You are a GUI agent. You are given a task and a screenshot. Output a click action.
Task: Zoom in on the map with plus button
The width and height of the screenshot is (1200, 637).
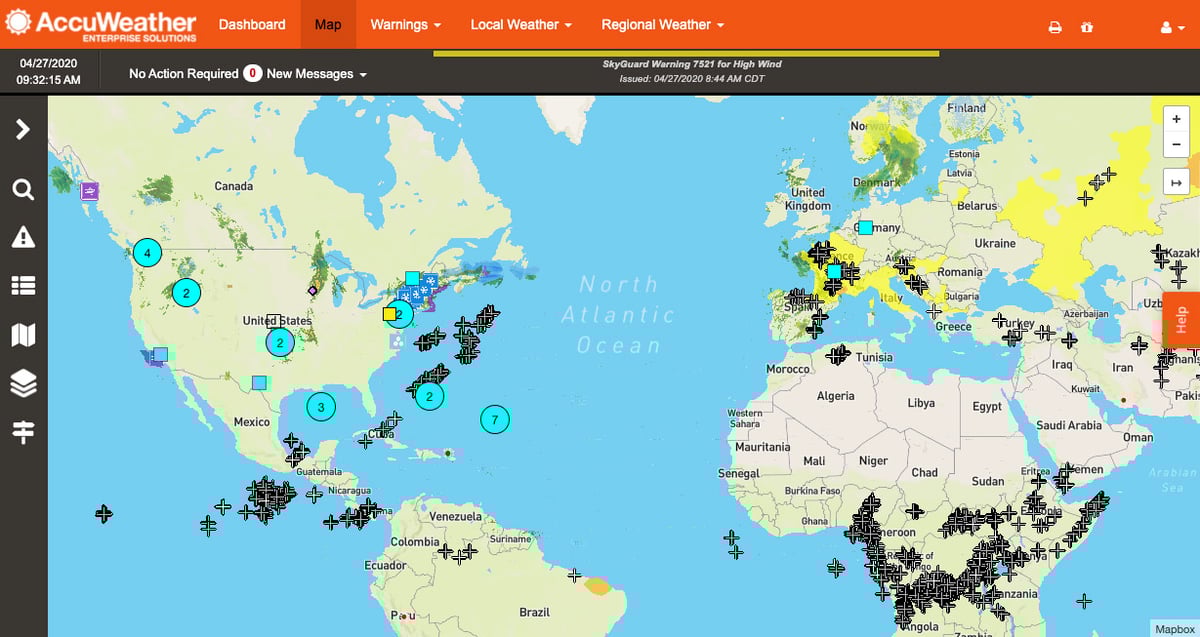click(1177, 118)
